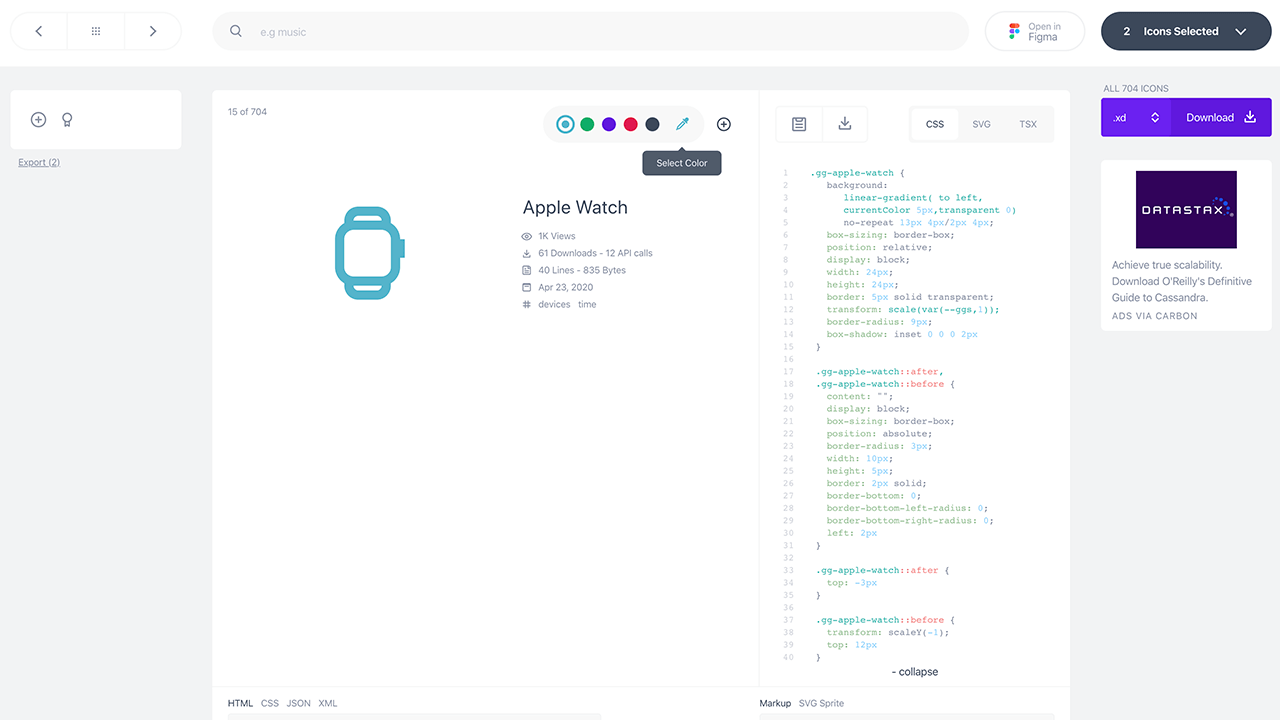This screenshot has height=720, width=1280.
Task: Open the .xd format selector
Action: pos(1135,117)
